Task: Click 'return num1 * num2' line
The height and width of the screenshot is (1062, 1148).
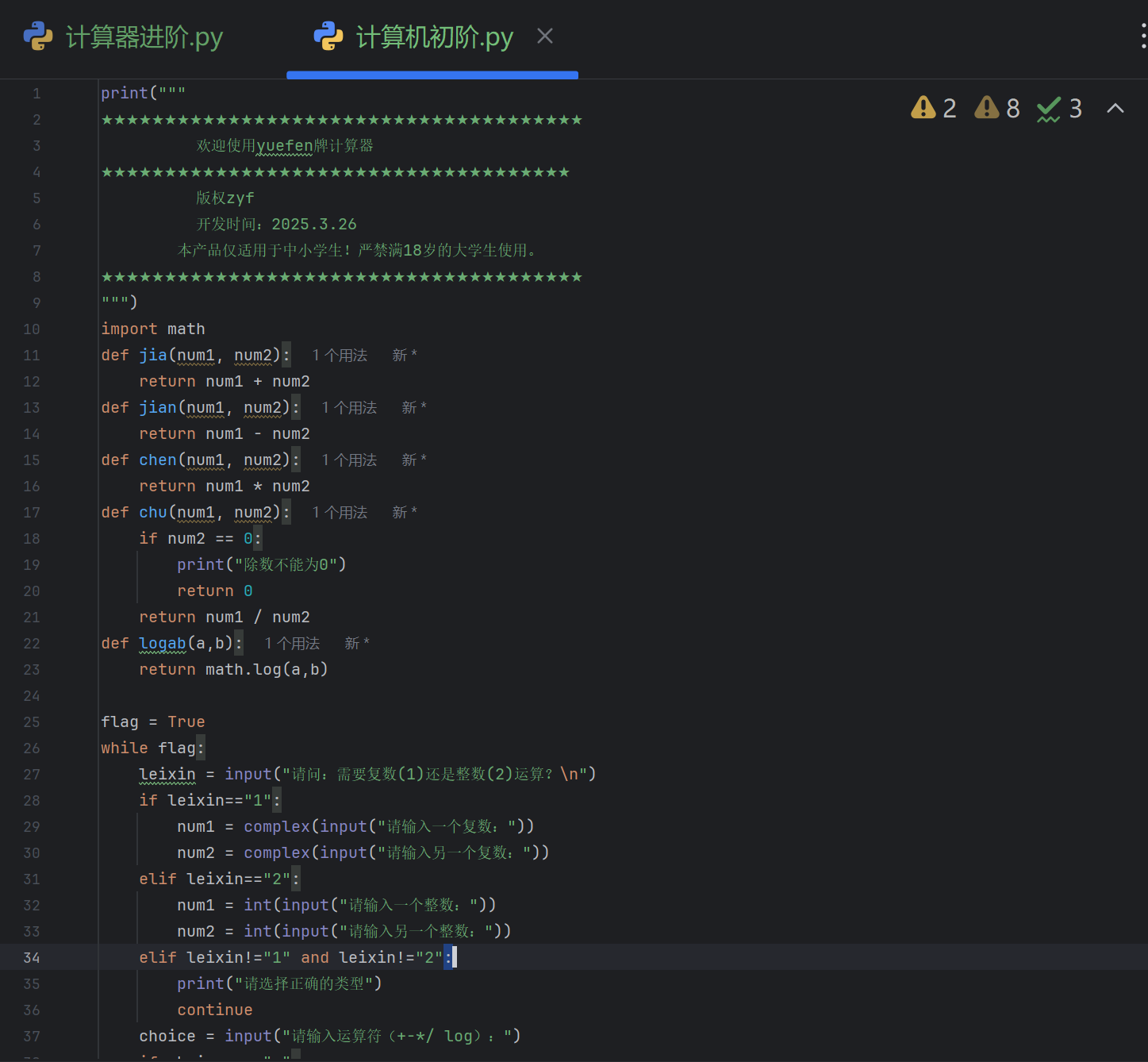Action: tap(225, 486)
